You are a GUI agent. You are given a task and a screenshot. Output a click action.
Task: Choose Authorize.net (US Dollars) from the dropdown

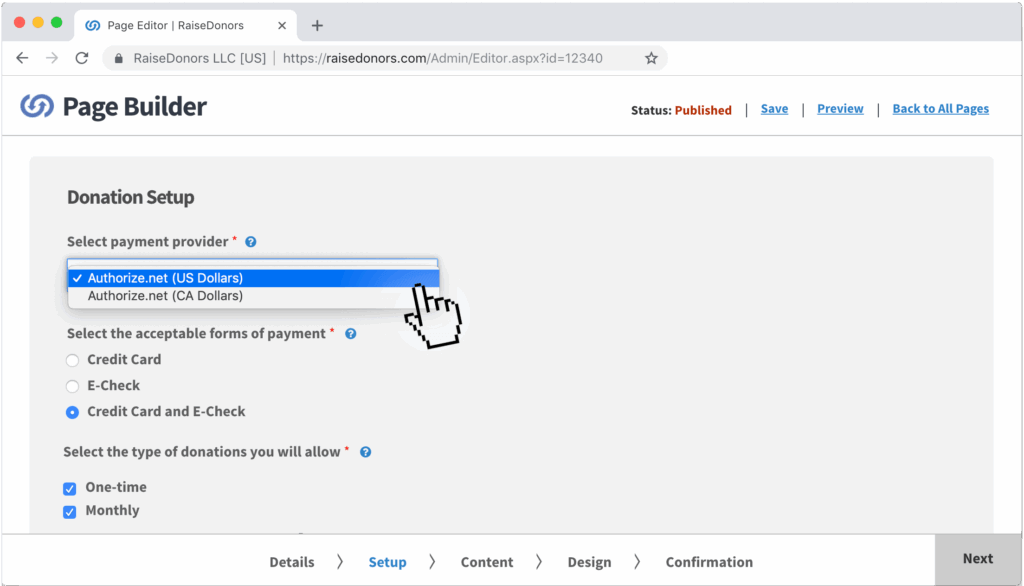tap(165, 278)
